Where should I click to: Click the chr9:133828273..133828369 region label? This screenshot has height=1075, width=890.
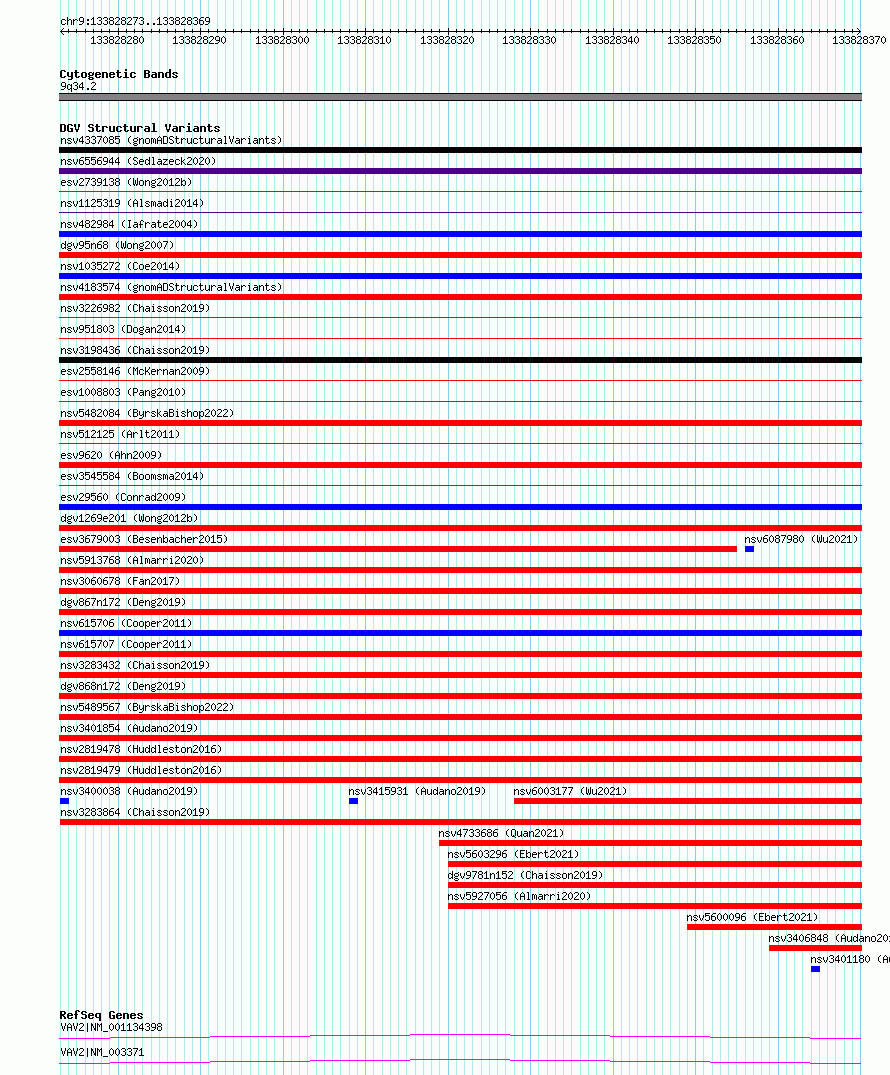click(x=135, y=21)
